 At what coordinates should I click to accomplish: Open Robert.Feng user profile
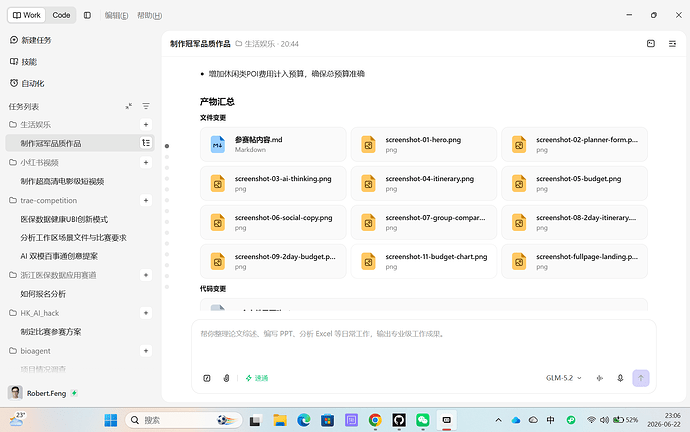coord(42,393)
